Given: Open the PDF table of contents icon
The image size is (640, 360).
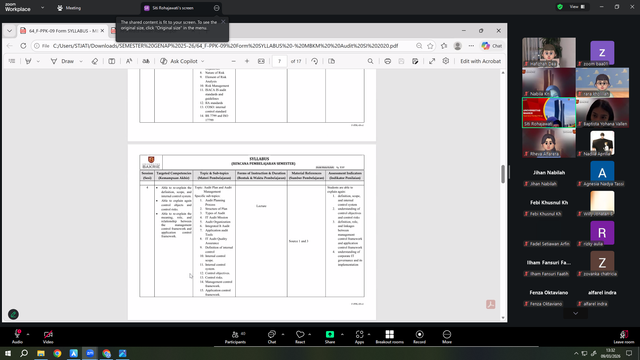Looking at the screenshot, I should point(12,61).
